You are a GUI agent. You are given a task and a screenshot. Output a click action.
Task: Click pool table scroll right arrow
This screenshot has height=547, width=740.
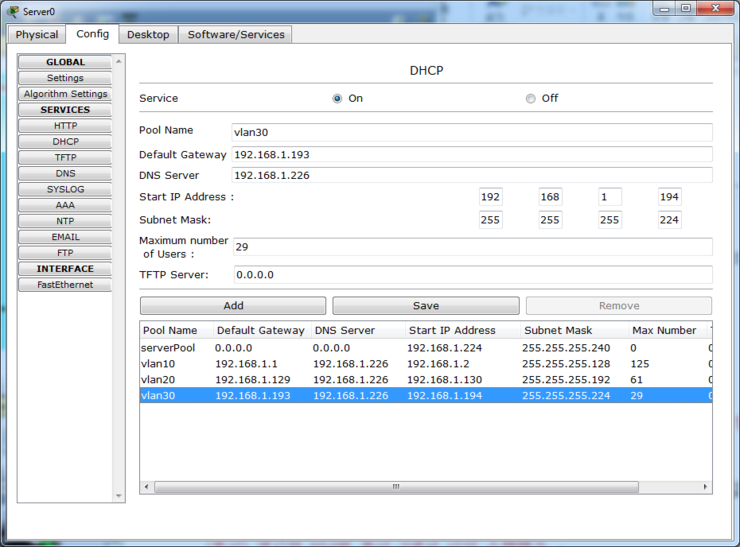[x=706, y=487]
